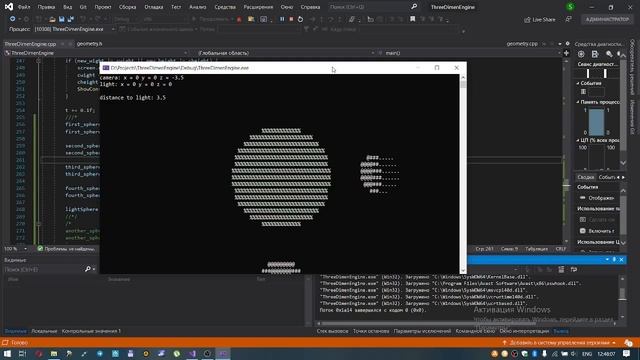Viewport: 640px width, 360px height.
Task: Click the save session icon in diagnostic tools
Action: [x=595, y=54]
